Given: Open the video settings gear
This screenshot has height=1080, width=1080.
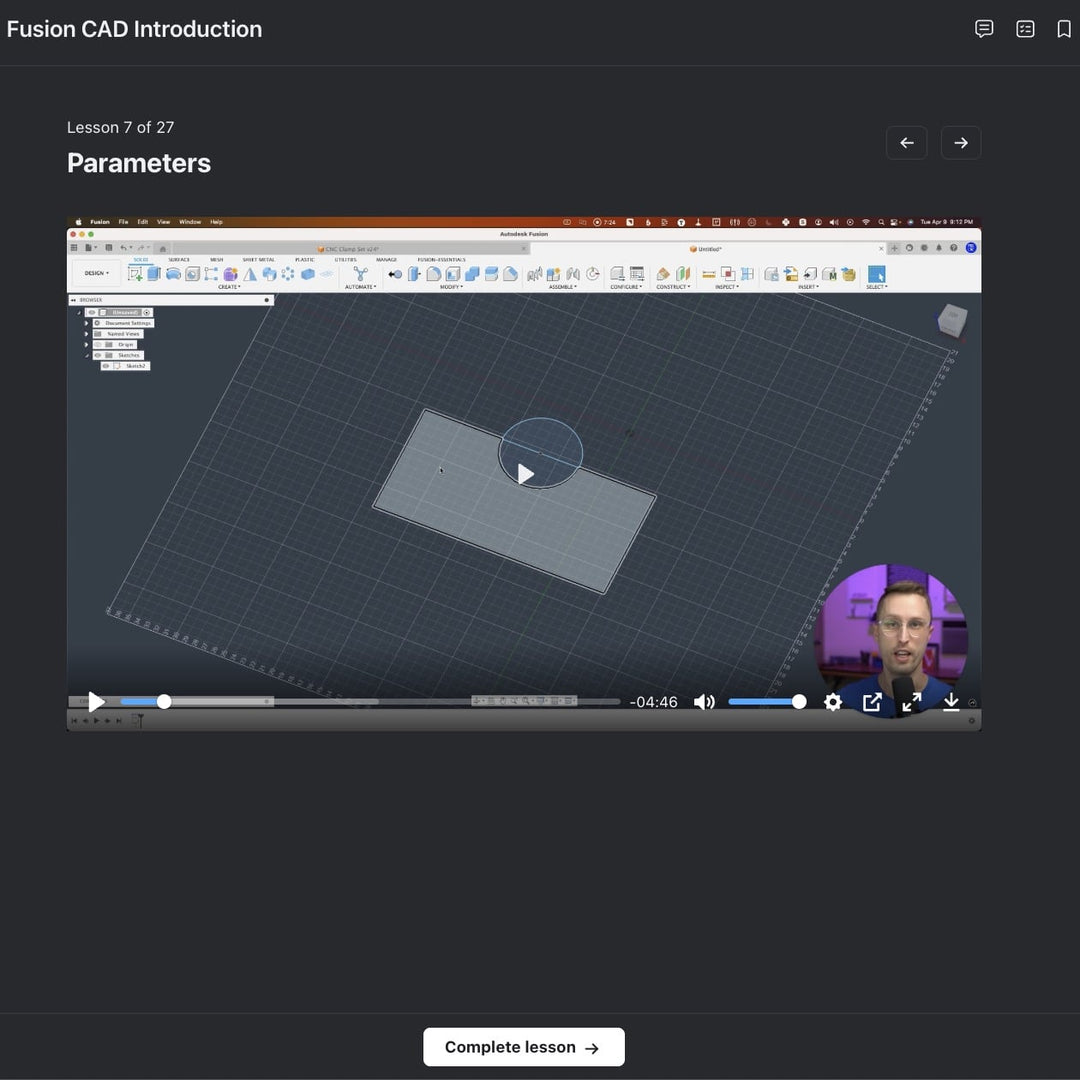Looking at the screenshot, I should click(x=832, y=702).
